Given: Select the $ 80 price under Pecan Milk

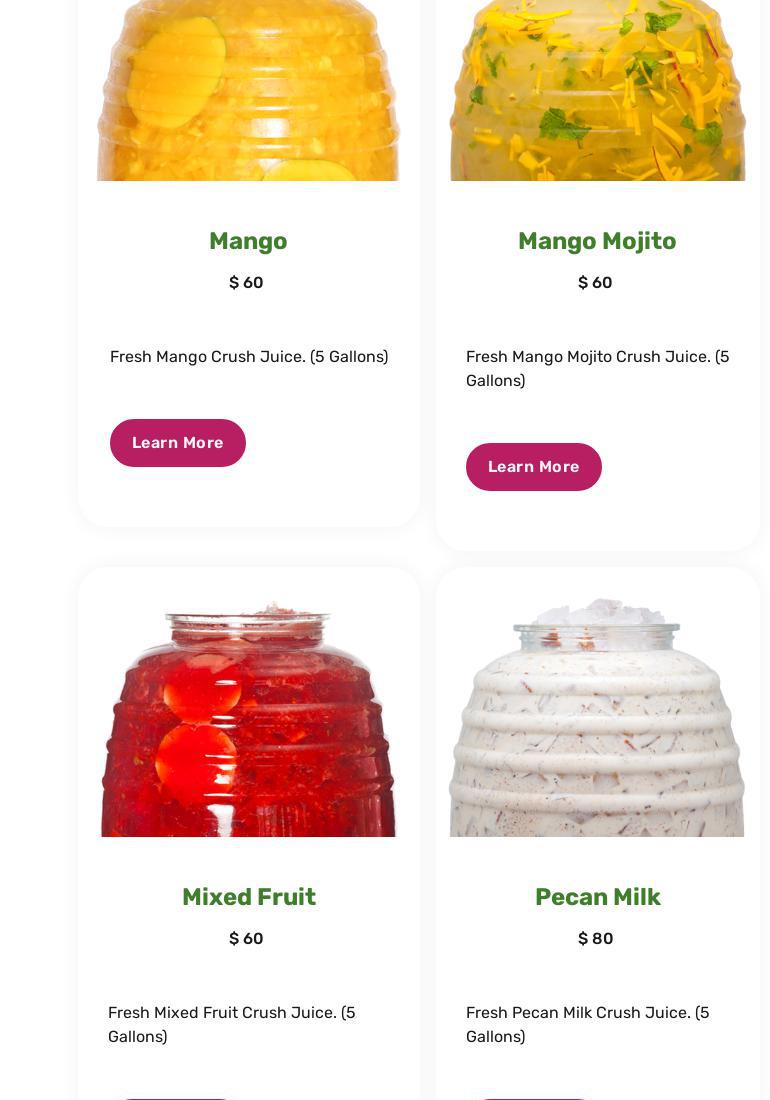Looking at the screenshot, I should [x=595, y=939].
